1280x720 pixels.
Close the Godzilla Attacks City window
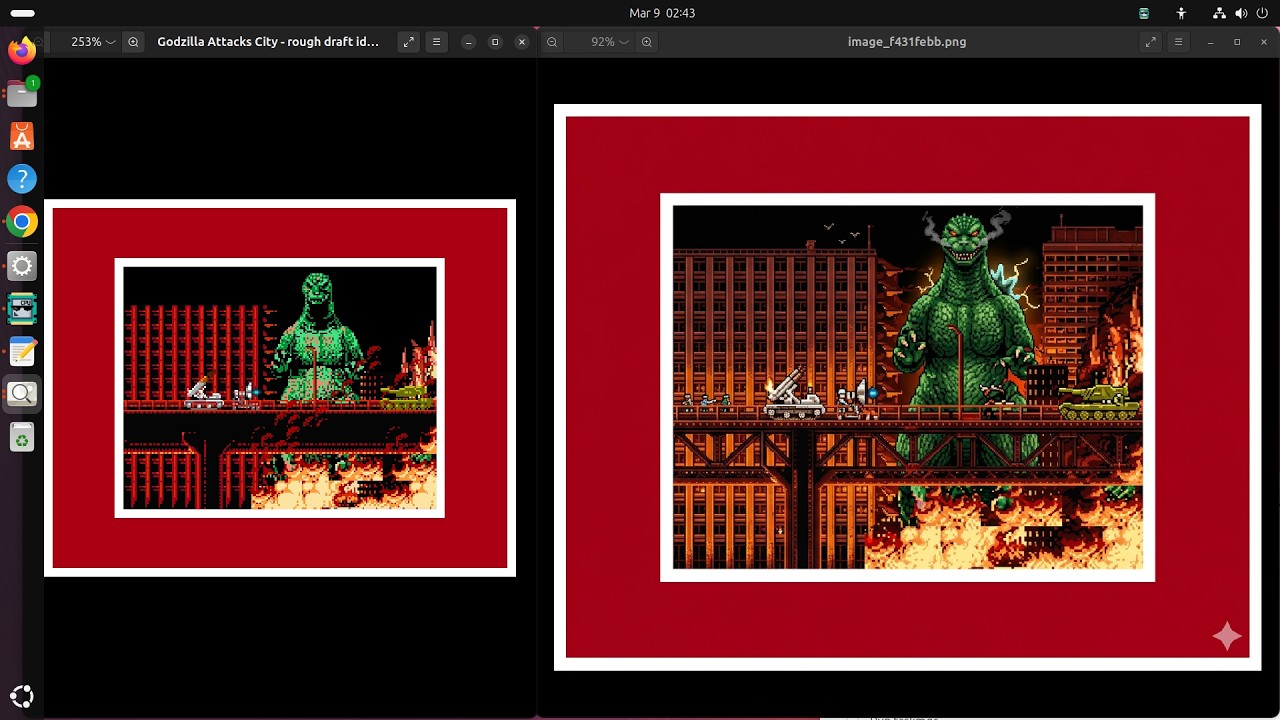coord(522,42)
